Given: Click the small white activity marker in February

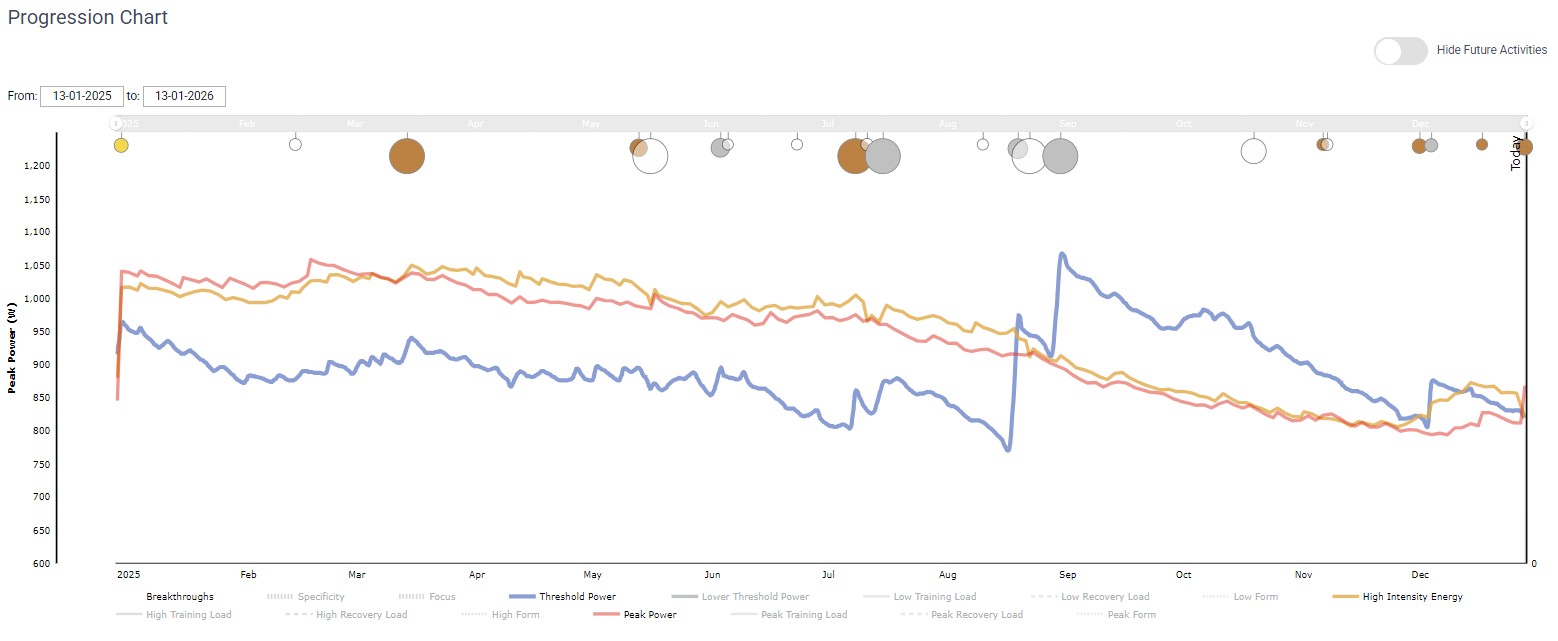Looking at the screenshot, I should [295, 144].
